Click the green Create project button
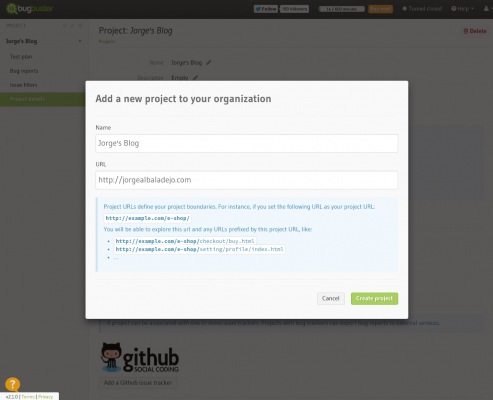The height and width of the screenshot is (400, 493). coord(374,298)
